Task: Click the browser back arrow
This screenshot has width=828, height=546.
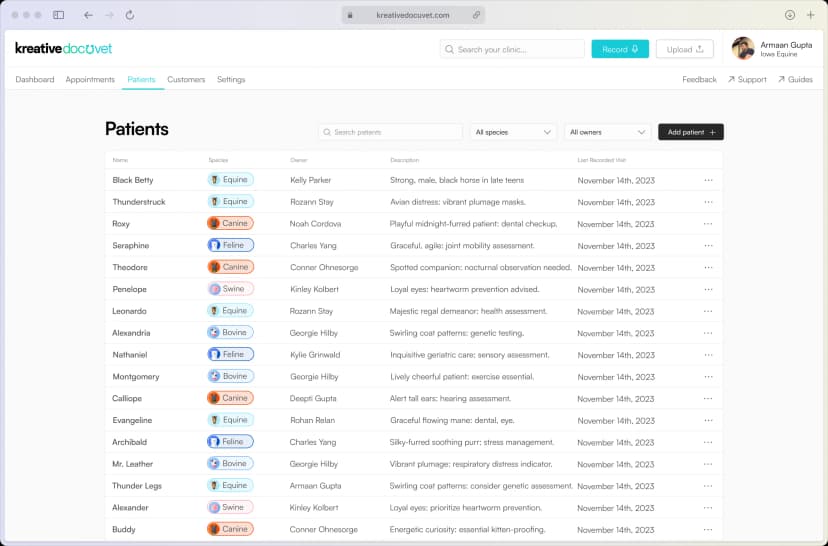Action: click(88, 15)
